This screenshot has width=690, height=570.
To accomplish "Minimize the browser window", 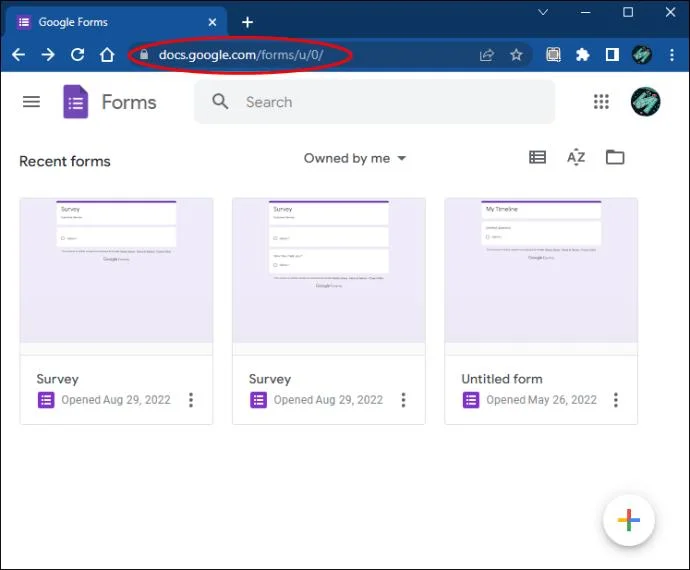I will click(x=585, y=12).
